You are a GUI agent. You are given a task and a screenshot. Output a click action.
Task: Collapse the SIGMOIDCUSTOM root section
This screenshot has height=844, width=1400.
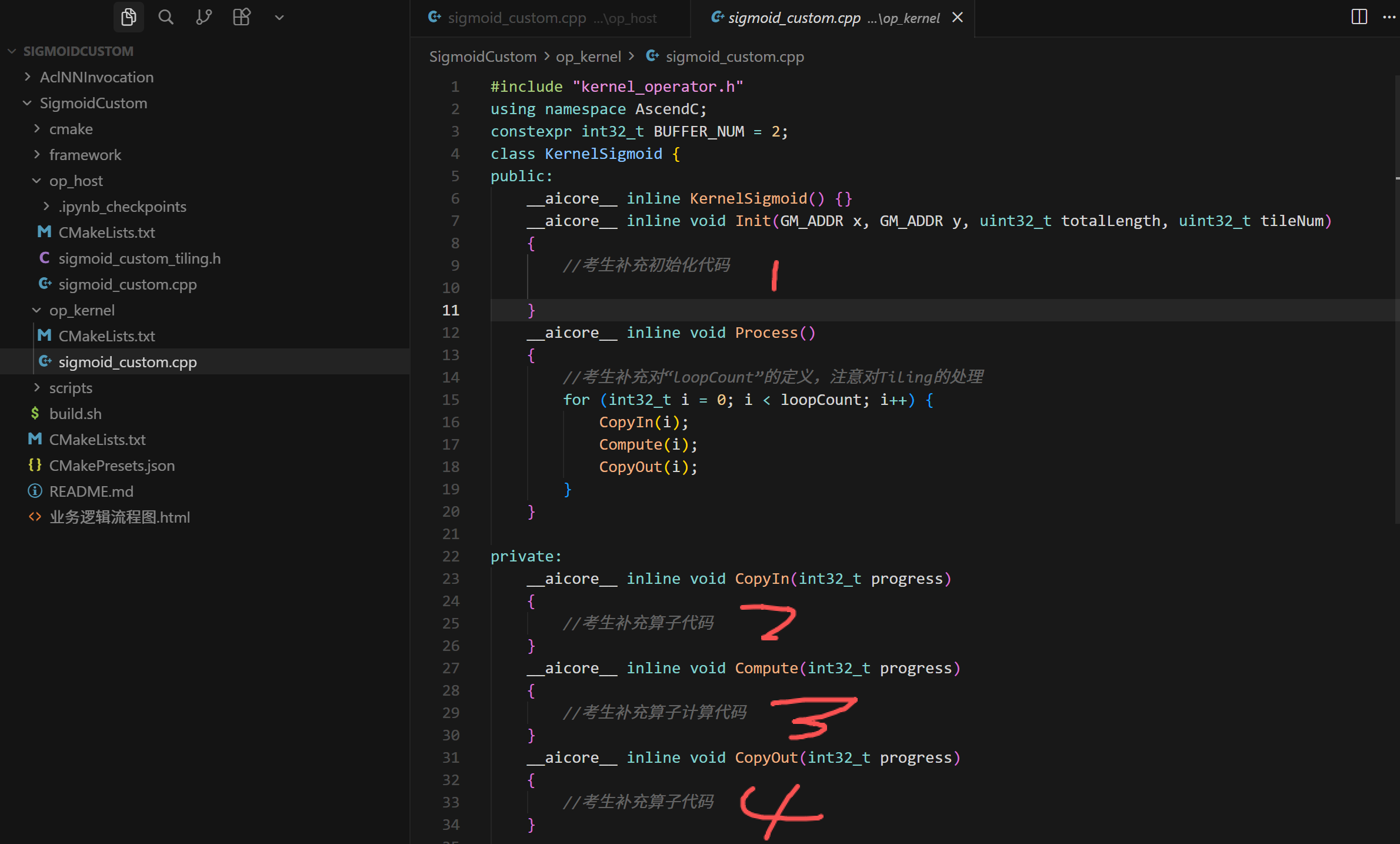click(78, 51)
